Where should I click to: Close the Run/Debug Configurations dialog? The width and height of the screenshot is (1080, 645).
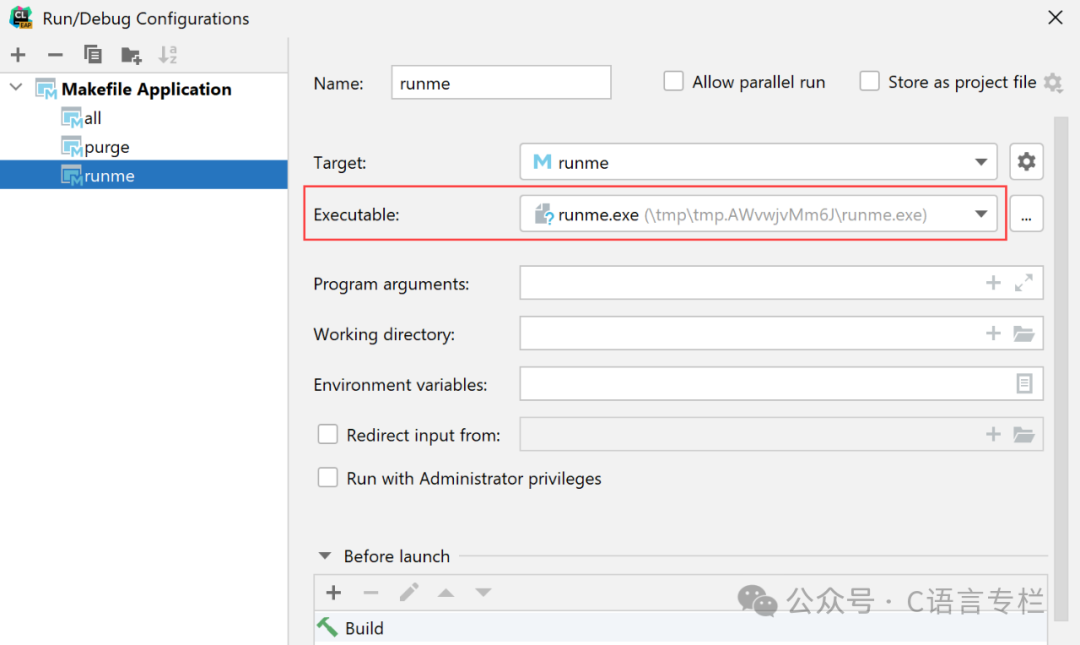pos(1055,18)
